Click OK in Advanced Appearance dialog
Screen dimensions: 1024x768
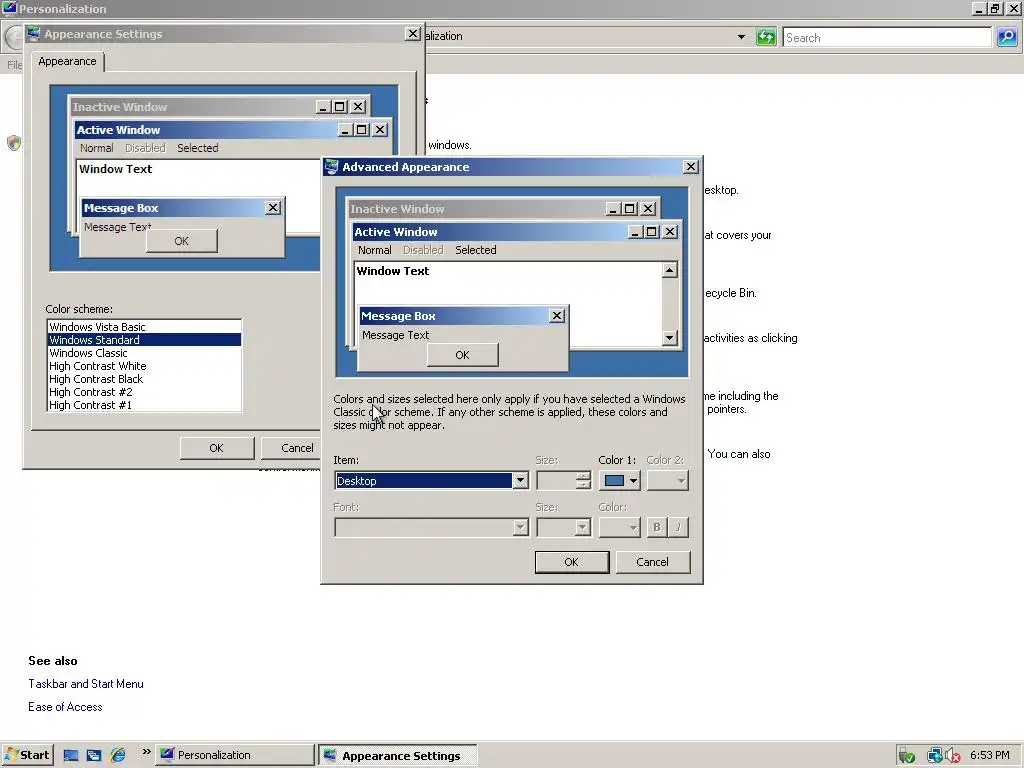point(571,562)
